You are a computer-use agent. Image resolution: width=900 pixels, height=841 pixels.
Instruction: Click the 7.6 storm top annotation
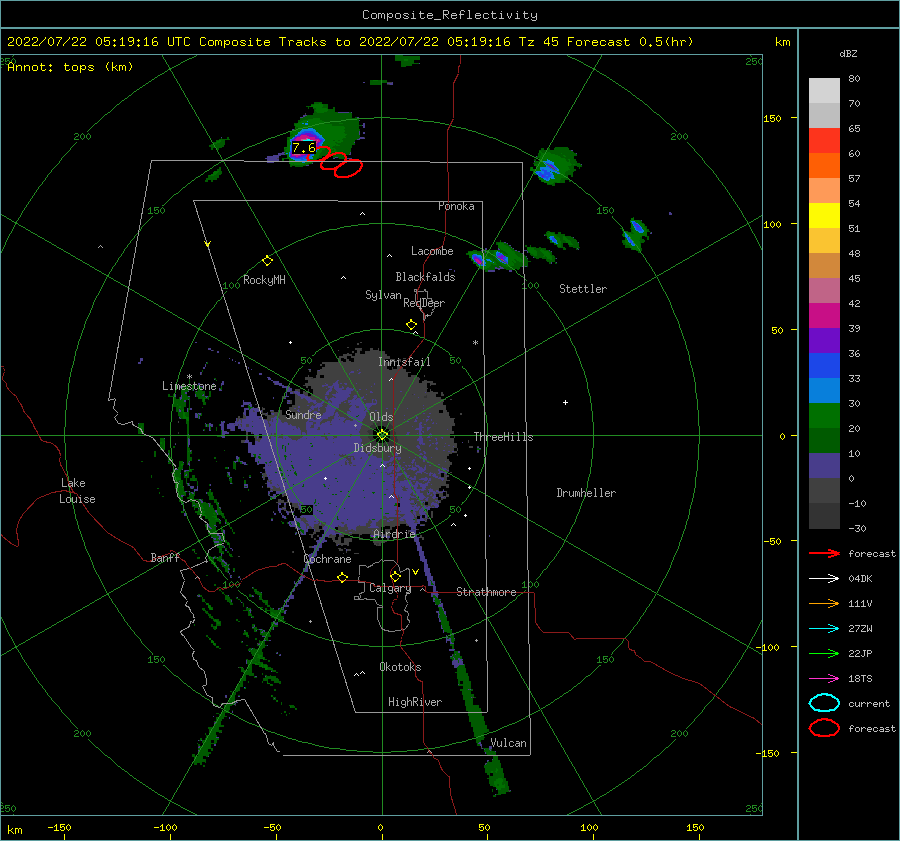point(304,148)
